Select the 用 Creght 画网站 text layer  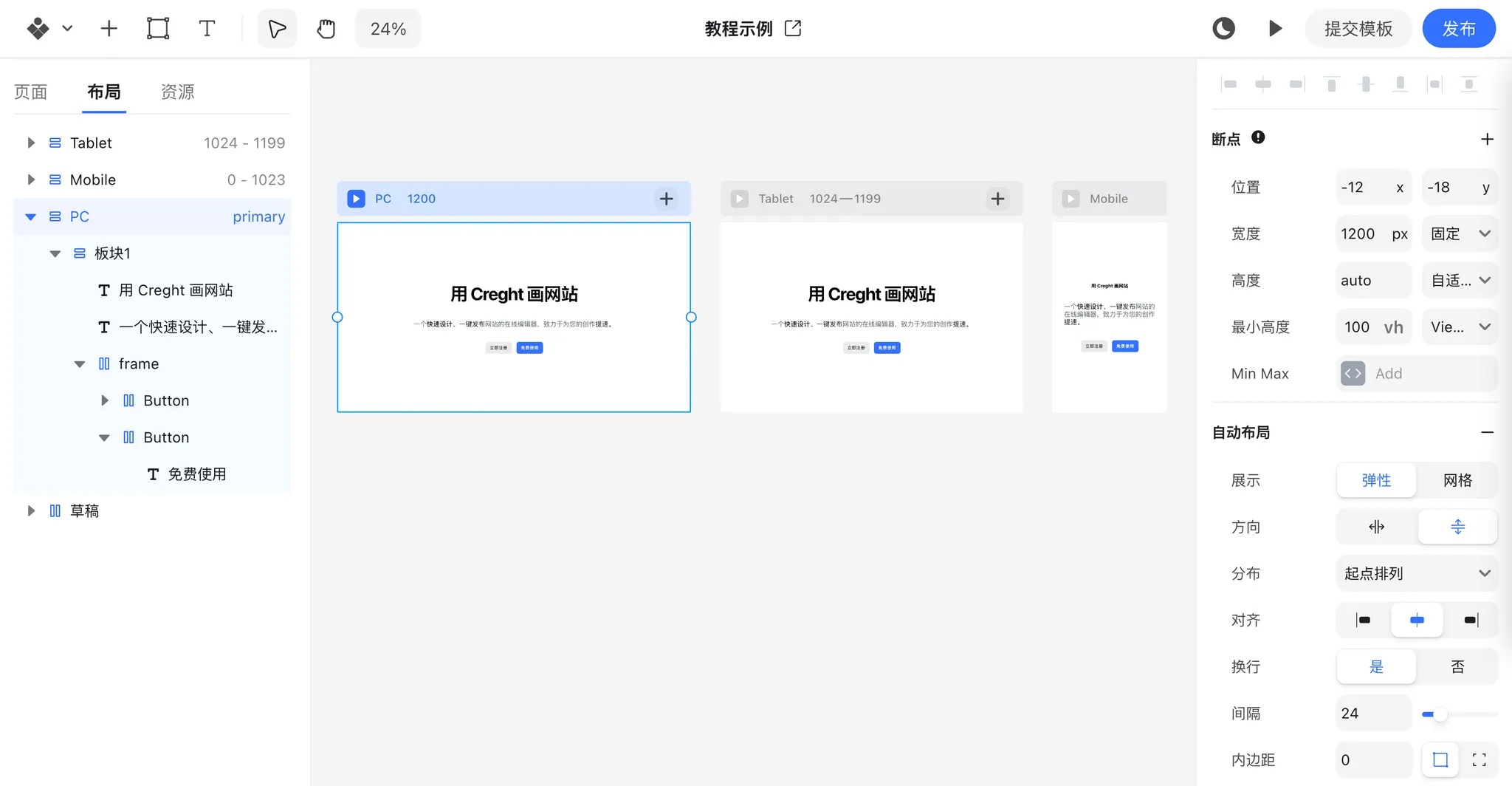point(176,290)
